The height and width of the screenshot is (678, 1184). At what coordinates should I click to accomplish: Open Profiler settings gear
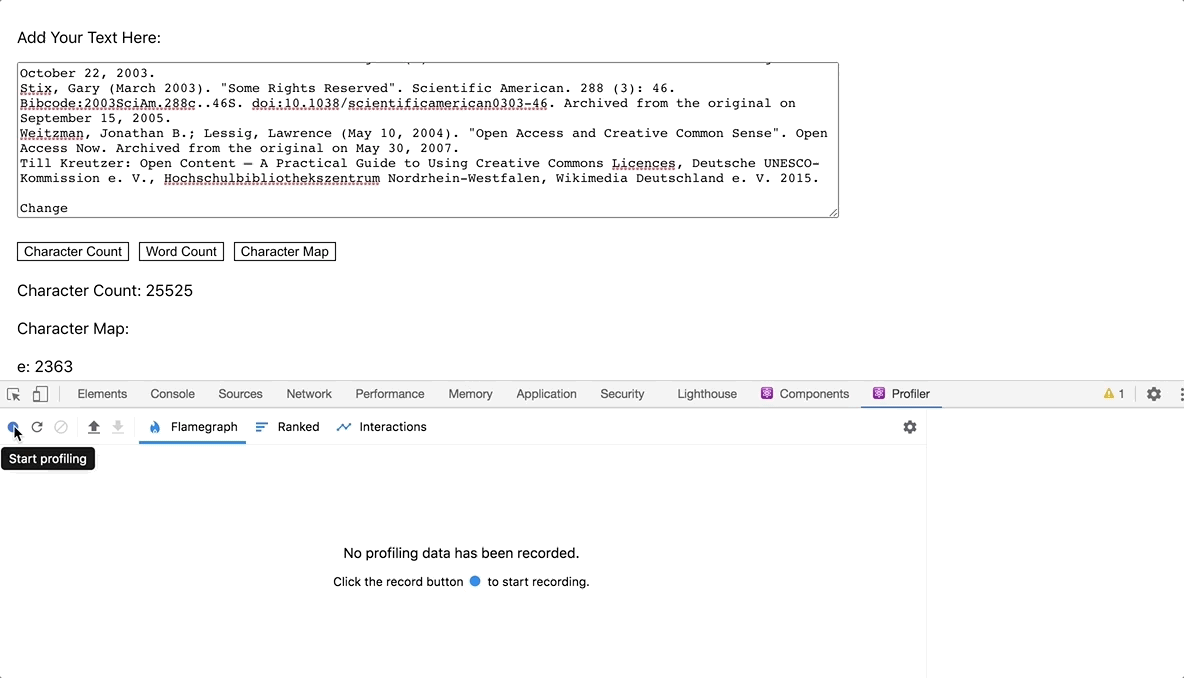point(910,427)
